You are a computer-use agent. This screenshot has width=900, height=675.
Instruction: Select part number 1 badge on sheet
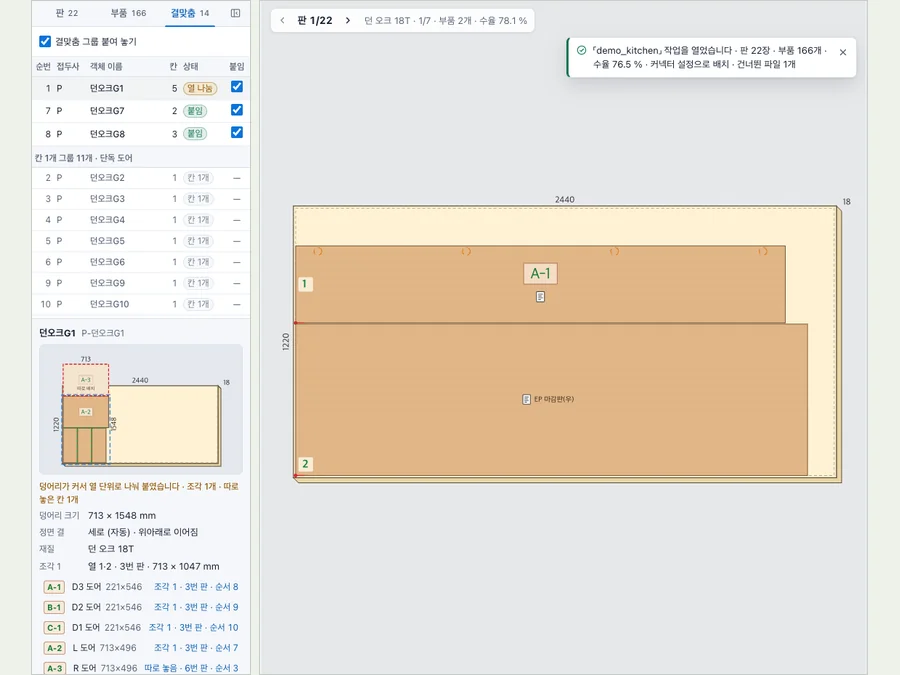305,284
